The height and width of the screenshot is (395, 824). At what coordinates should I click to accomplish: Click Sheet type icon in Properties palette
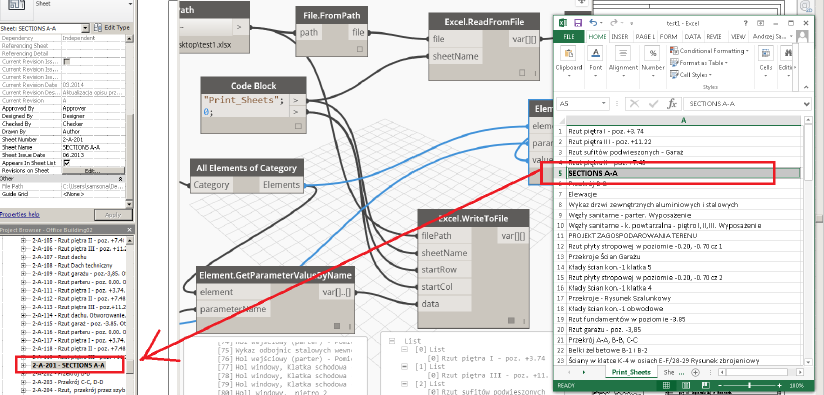17,5
